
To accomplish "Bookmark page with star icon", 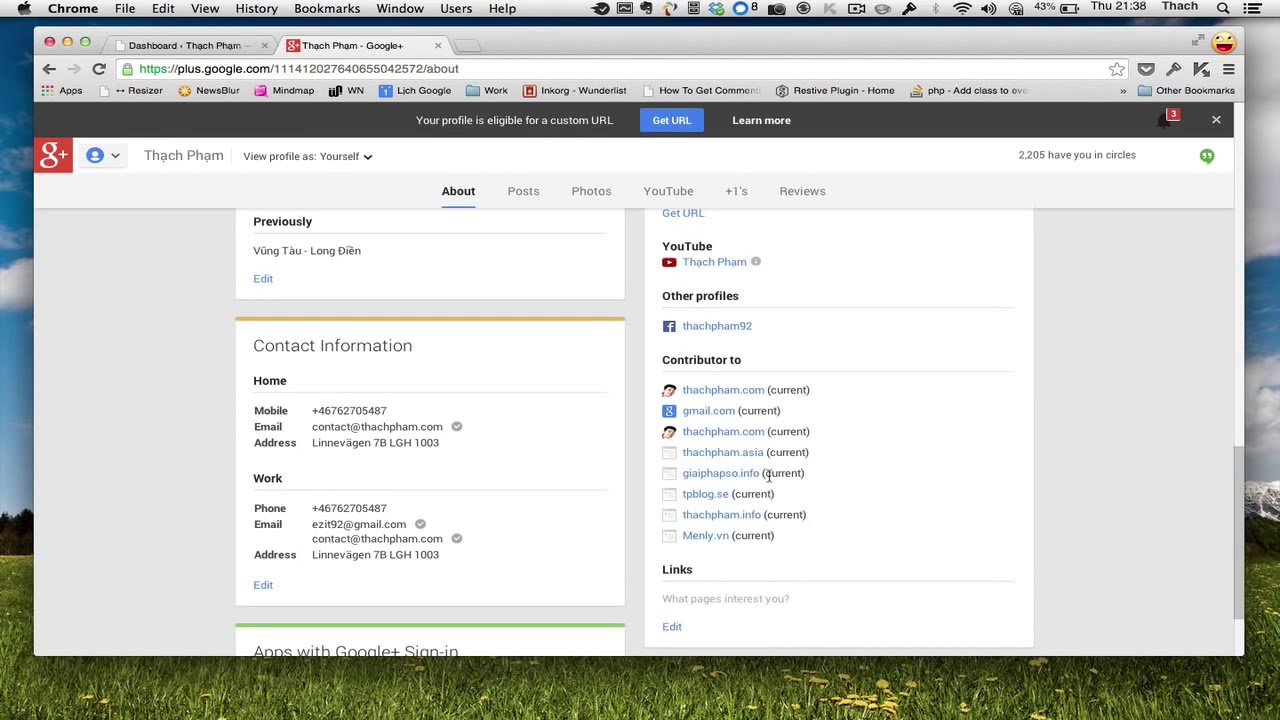I will pos(1116,69).
